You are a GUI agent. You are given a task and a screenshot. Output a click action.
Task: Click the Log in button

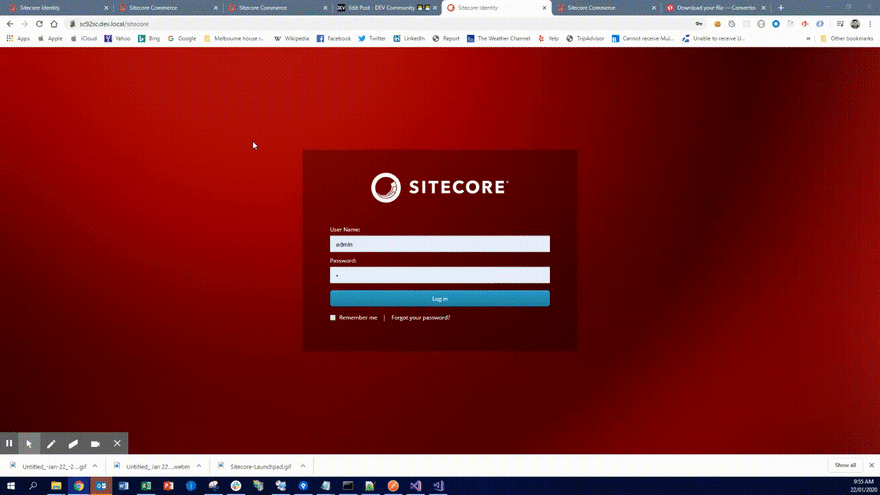[439, 299]
